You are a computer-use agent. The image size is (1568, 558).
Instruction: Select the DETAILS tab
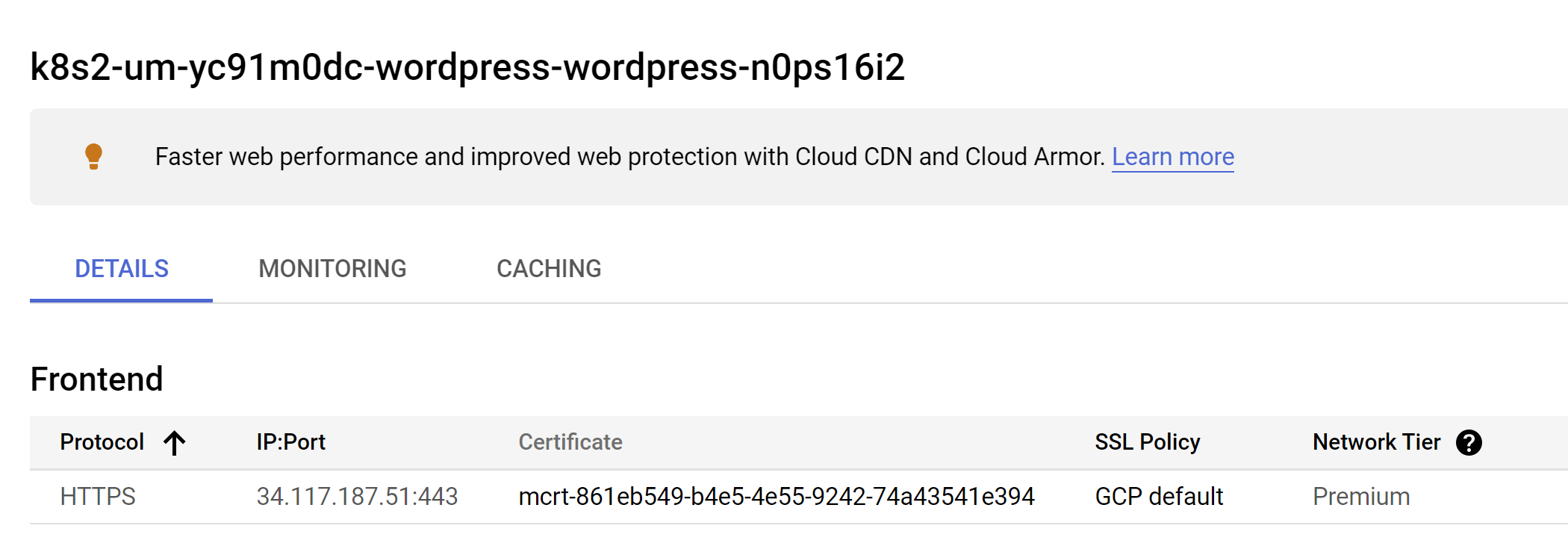coord(121,268)
